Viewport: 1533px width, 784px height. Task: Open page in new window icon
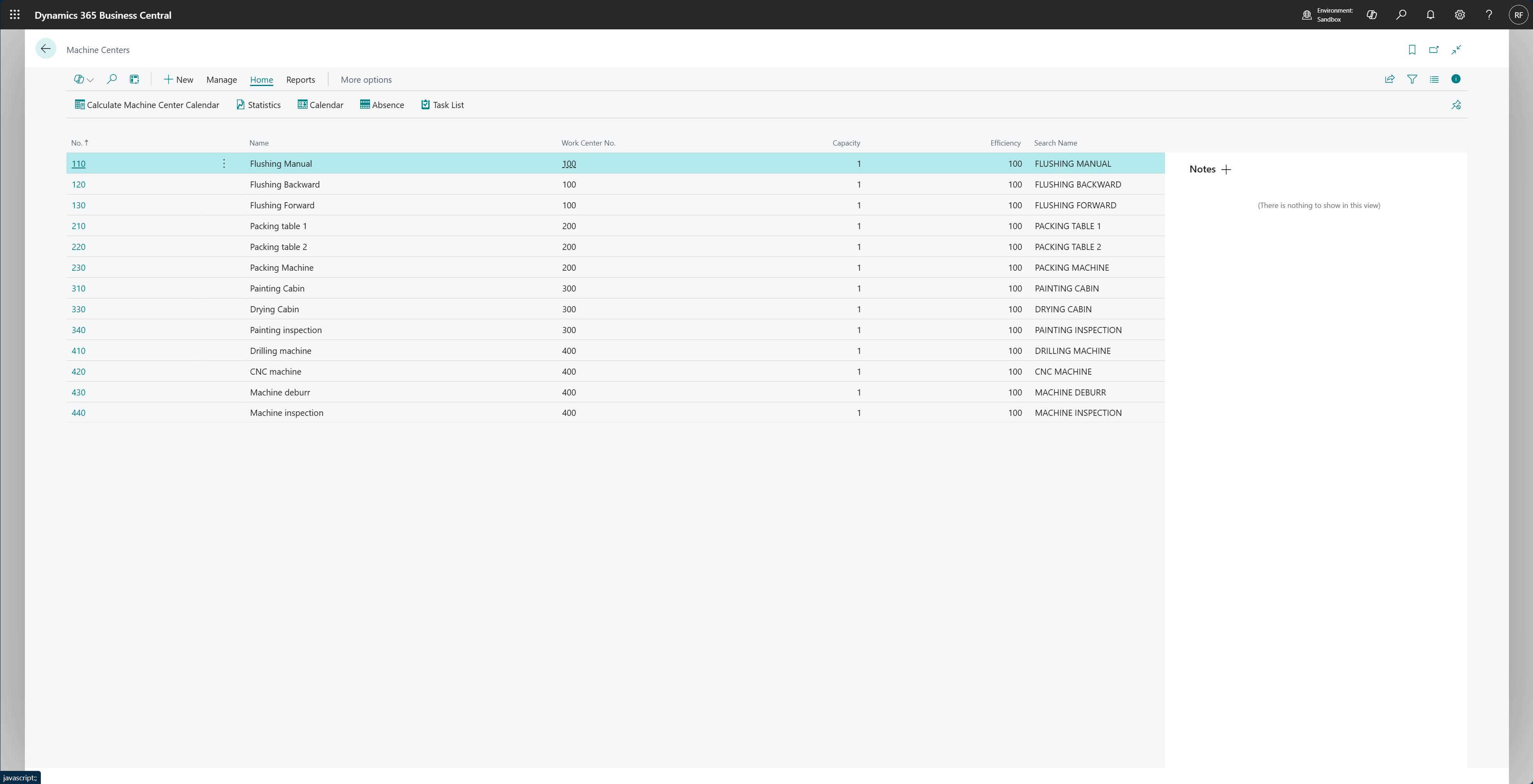tap(1433, 49)
